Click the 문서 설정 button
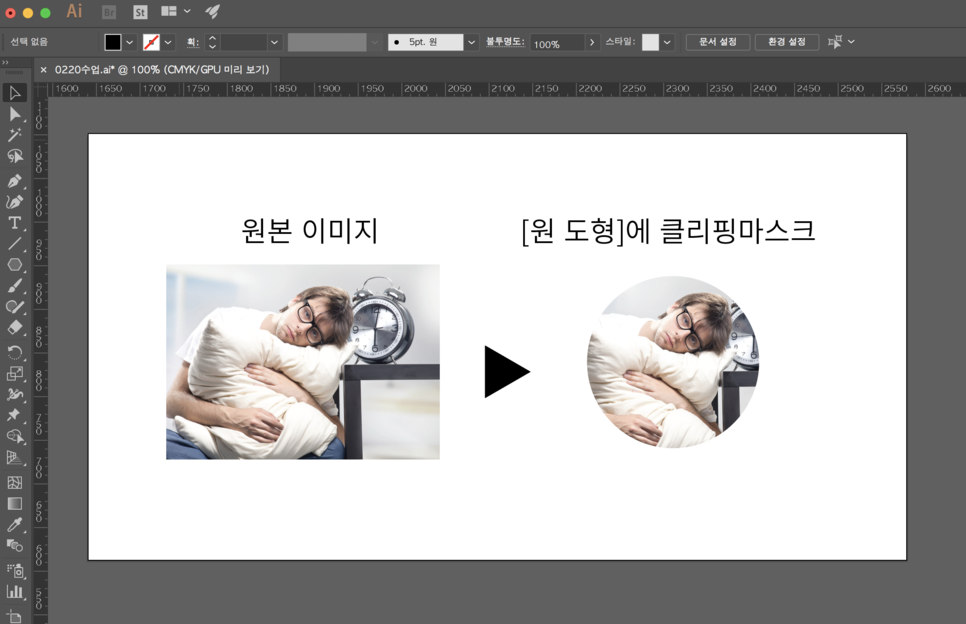The image size is (966, 624). click(x=718, y=42)
